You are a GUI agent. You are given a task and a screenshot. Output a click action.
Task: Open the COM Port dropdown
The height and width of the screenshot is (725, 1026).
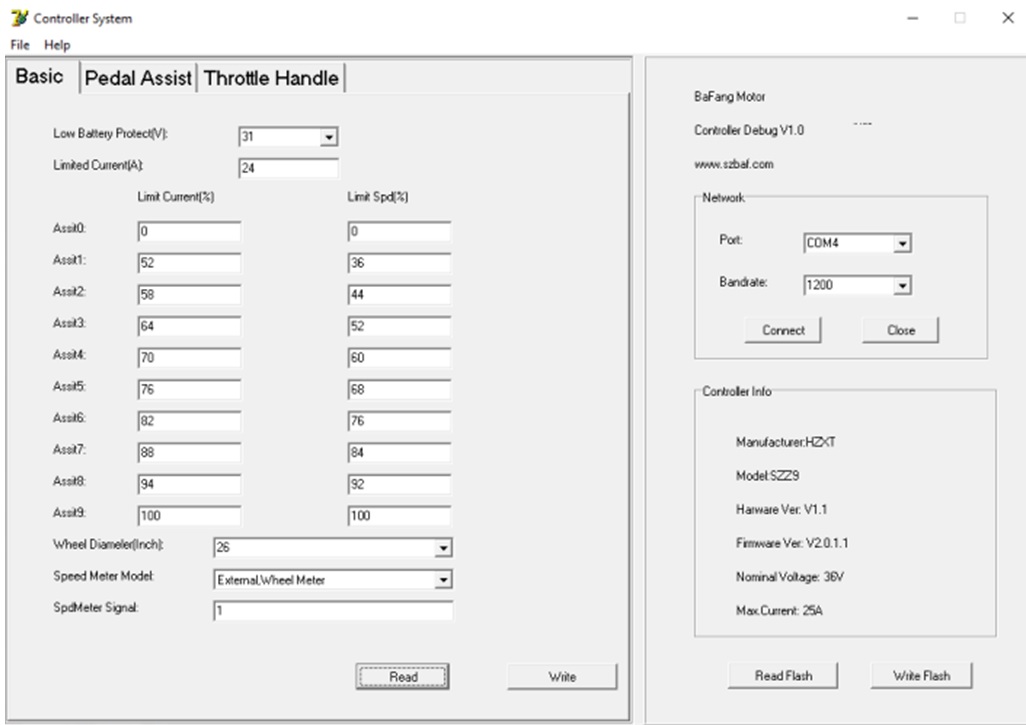click(902, 243)
